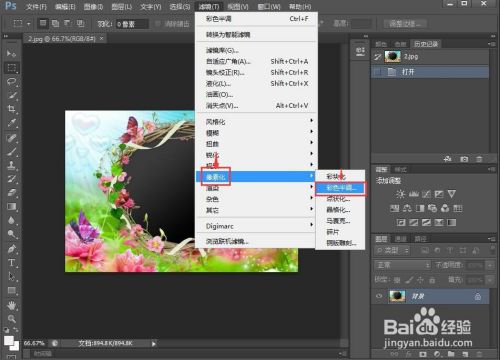Select the Dodge tool
Image resolution: width=500 pixels, height=360 pixels.
click(11, 234)
